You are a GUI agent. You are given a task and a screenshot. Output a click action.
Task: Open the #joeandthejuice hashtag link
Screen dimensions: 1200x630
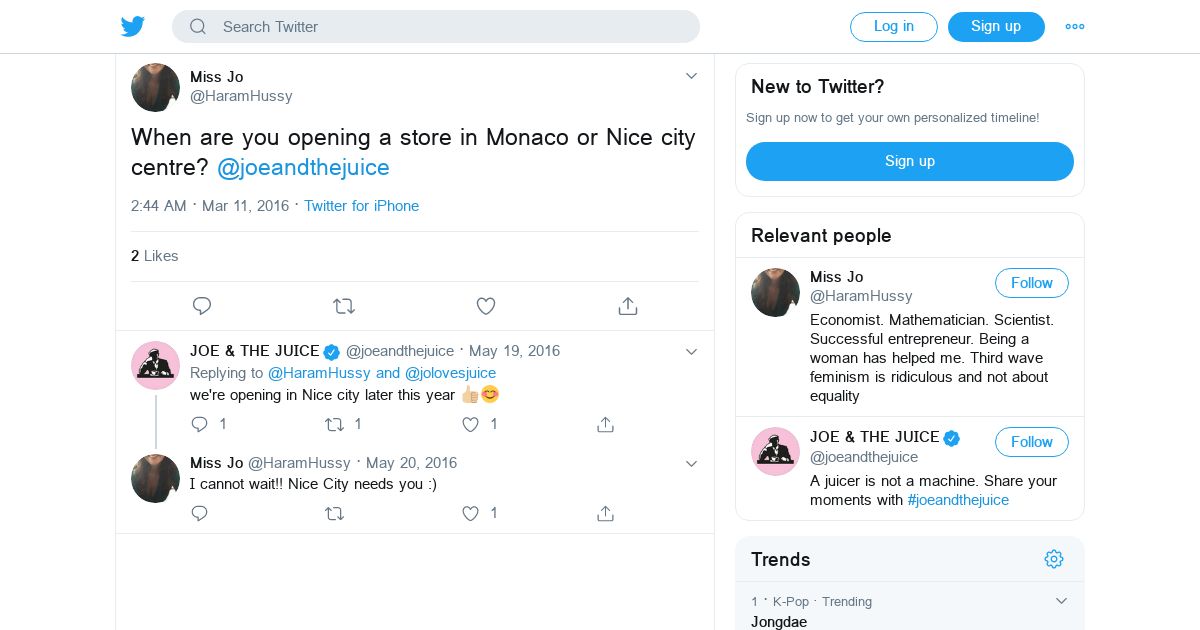[958, 500]
